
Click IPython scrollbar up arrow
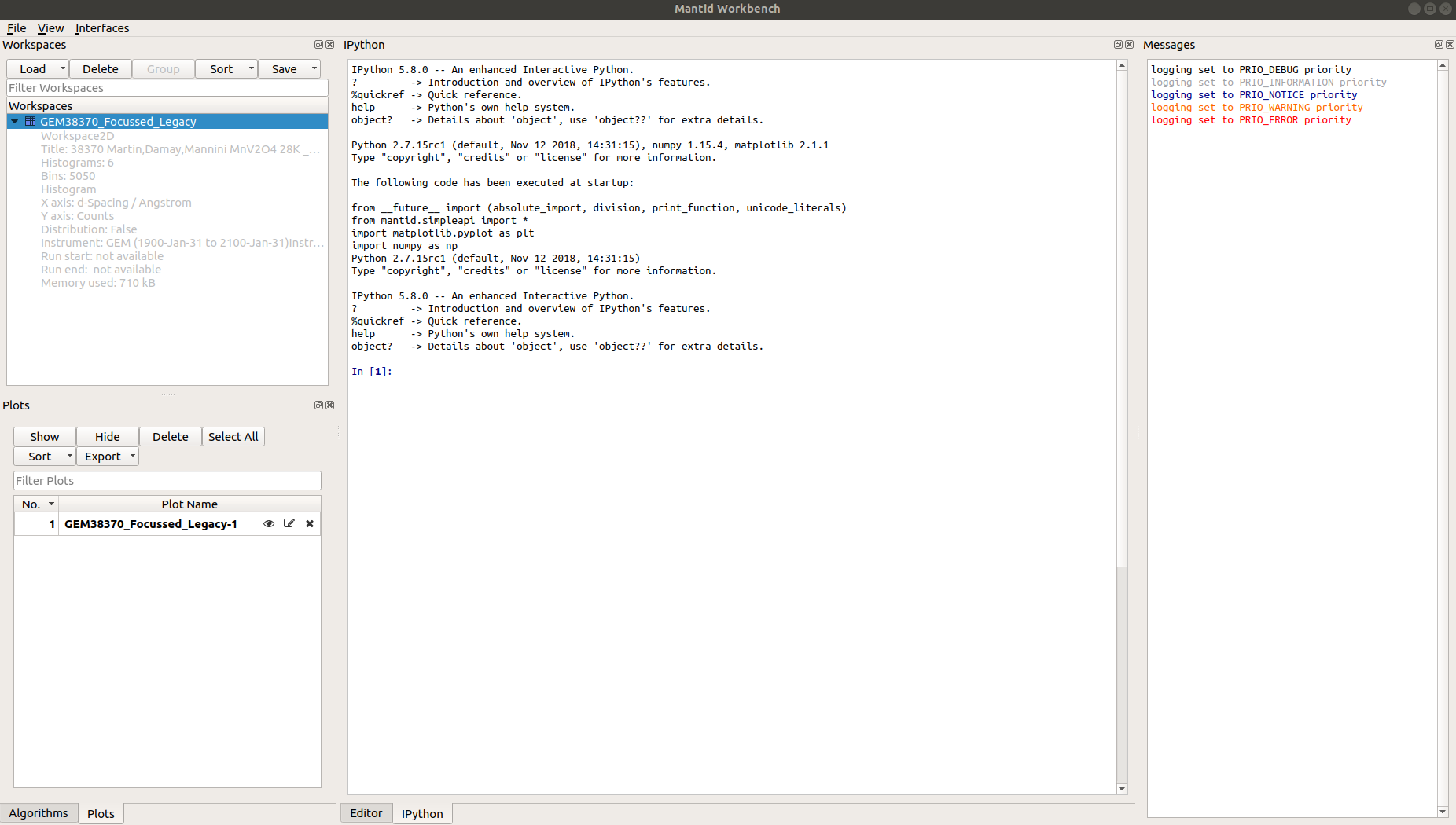click(x=1122, y=65)
